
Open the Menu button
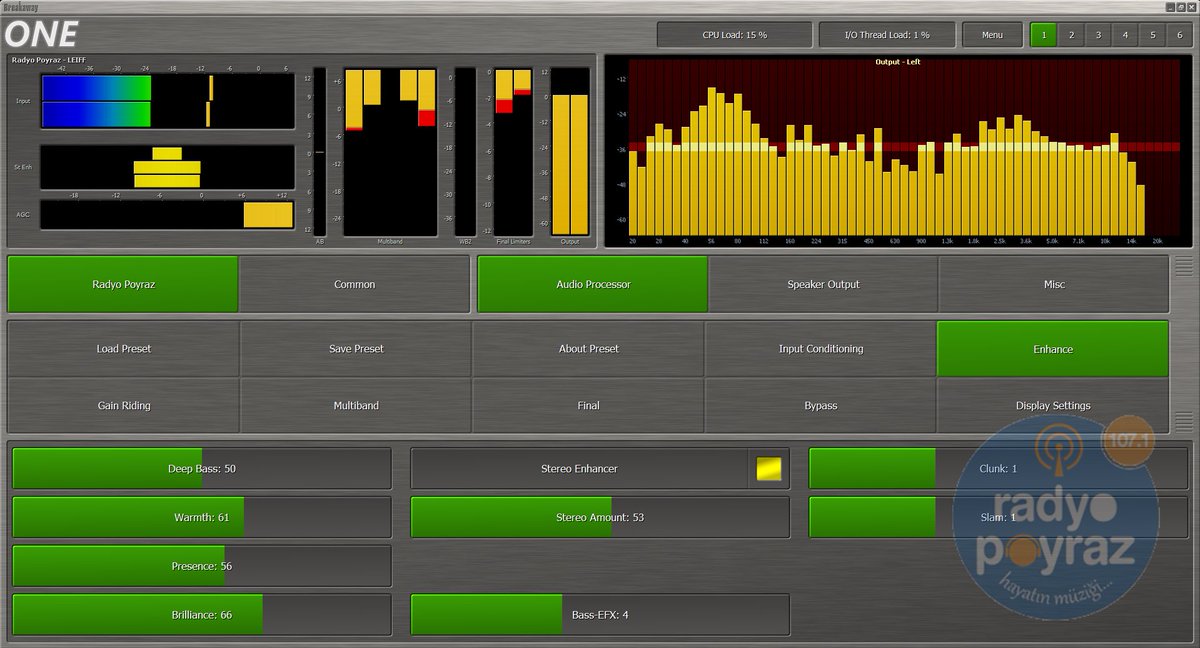pyautogui.click(x=992, y=35)
